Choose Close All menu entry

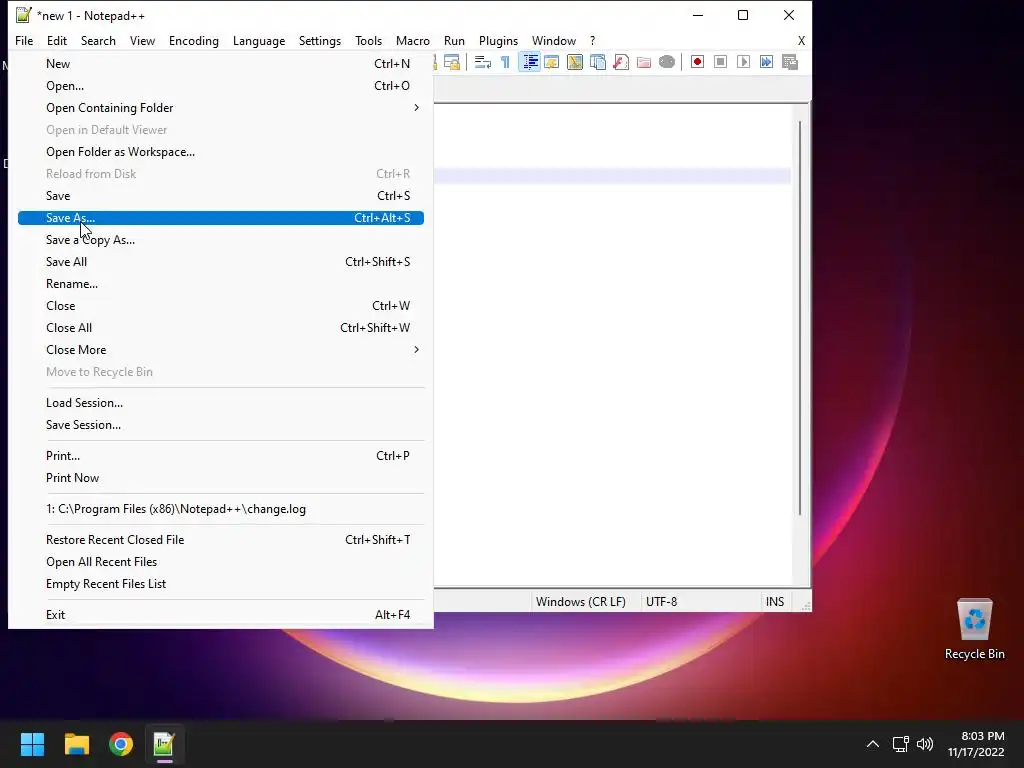[x=221, y=328]
